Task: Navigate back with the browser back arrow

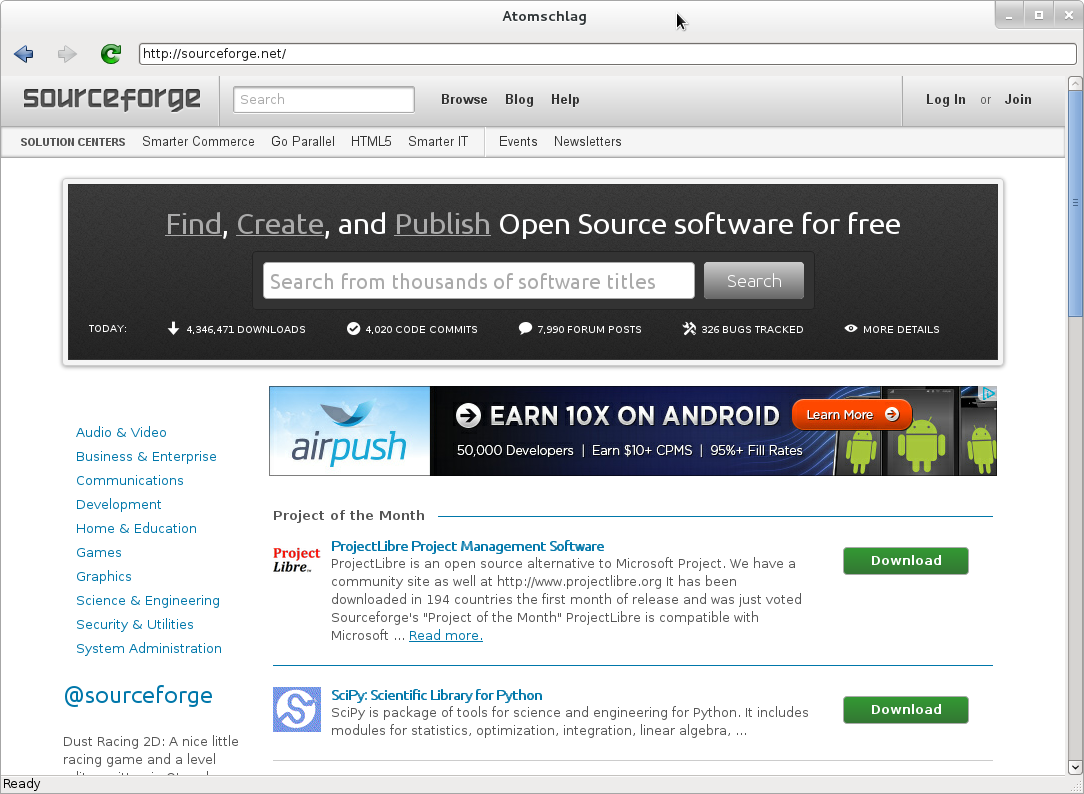Action: point(23,54)
